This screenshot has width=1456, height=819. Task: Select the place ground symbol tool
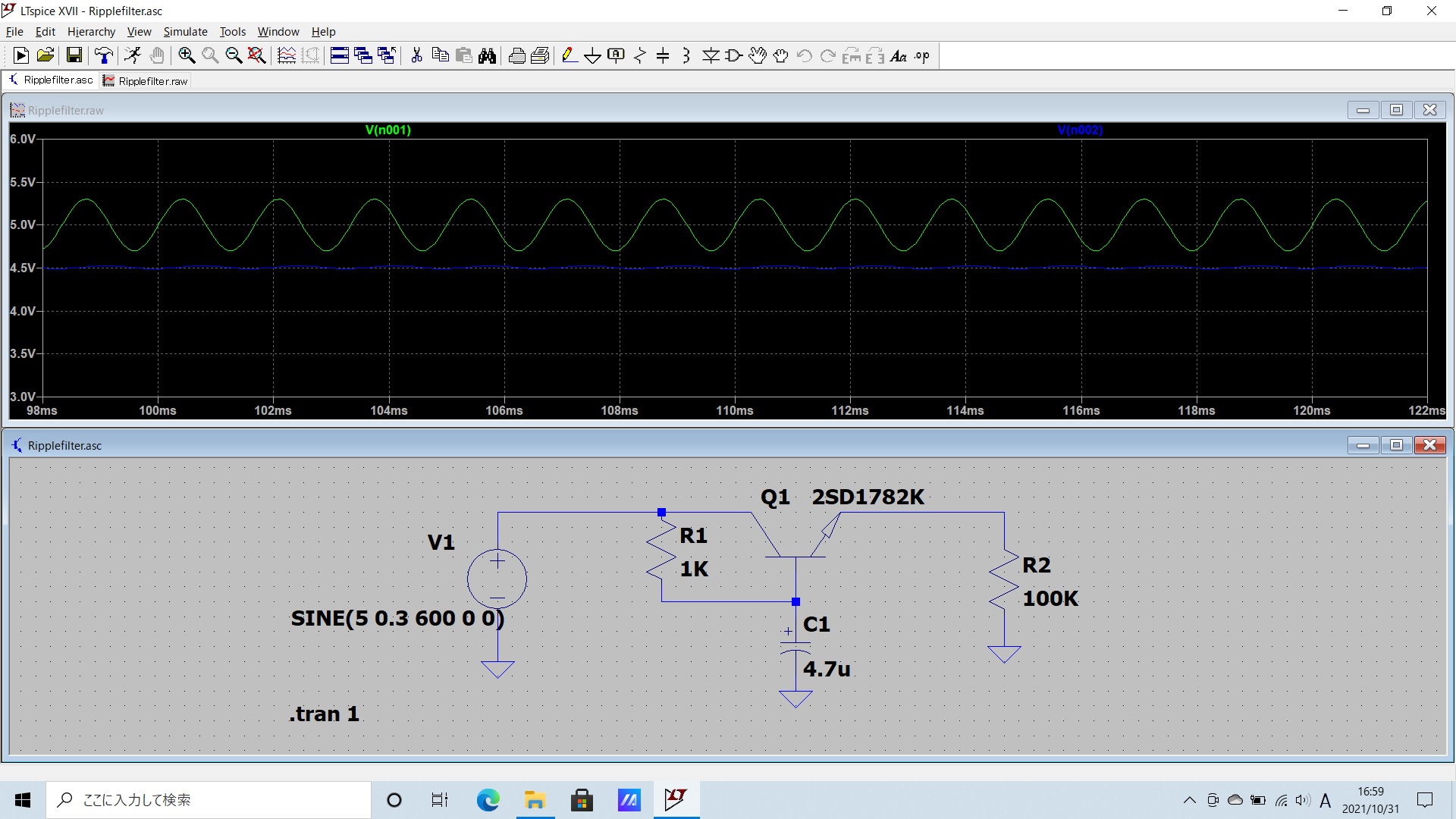click(592, 55)
